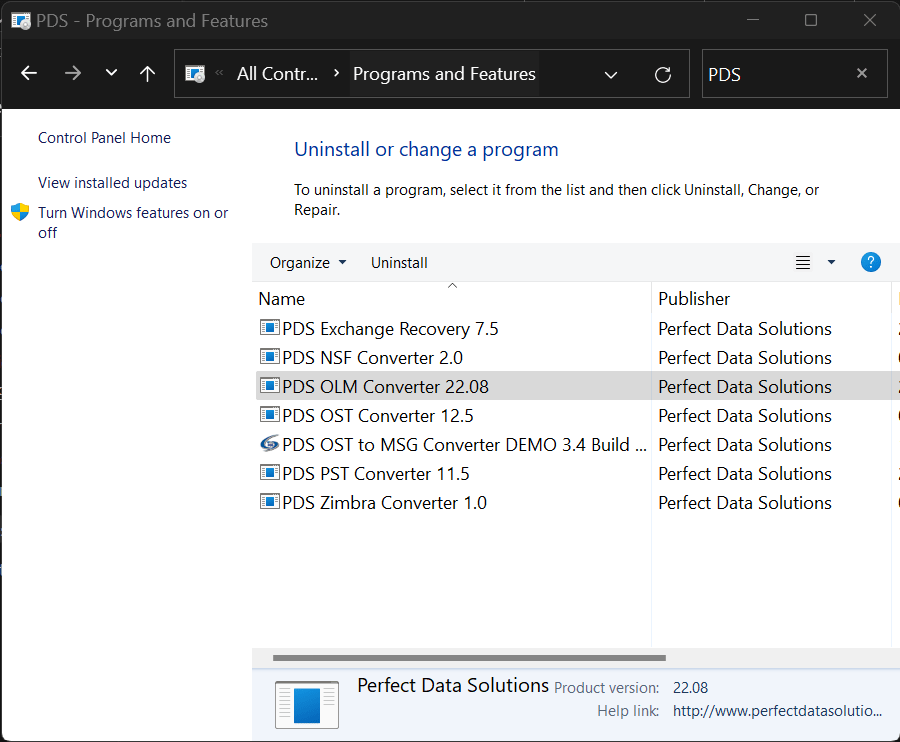The width and height of the screenshot is (900, 742).
Task: Click icon of PDS PST Converter 11.5
Action: pos(269,472)
